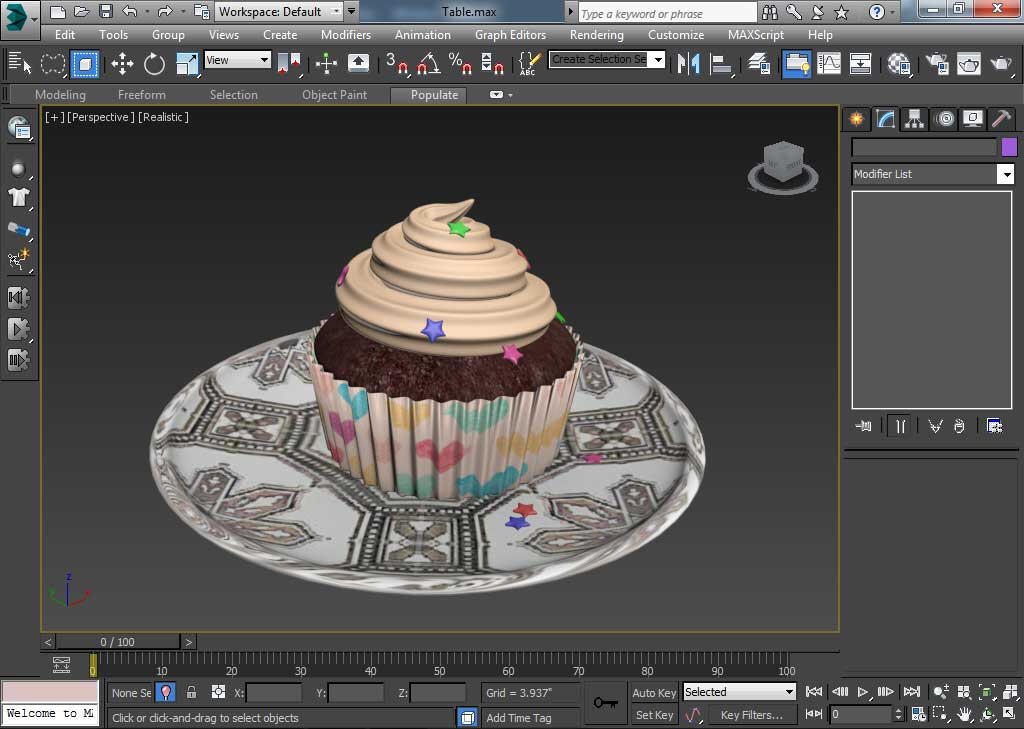
Task: Click the purple object color swatch
Action: click(x=1009, y=147)
